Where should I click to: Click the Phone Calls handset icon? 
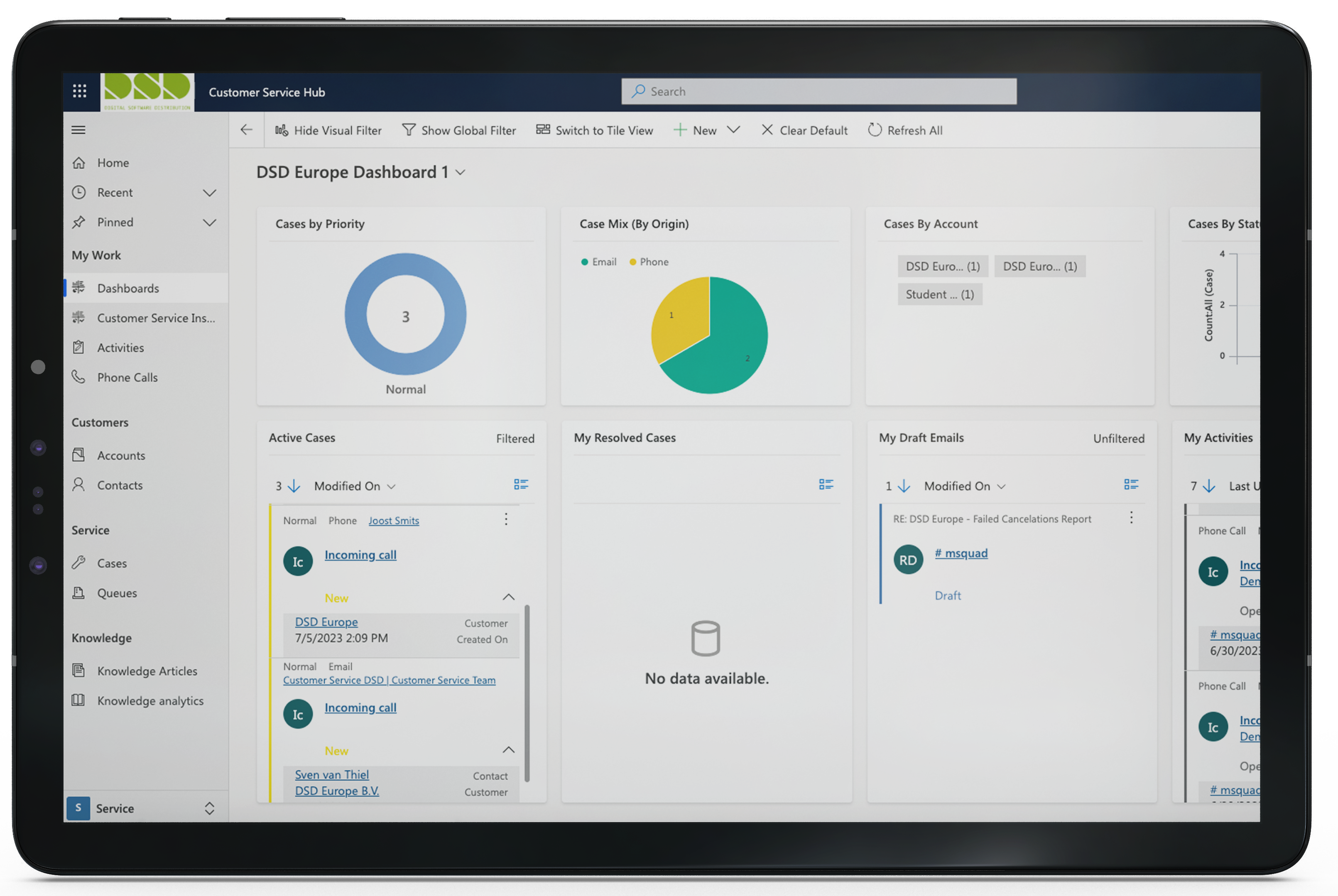pyautogui.click(x=79, y=377)
